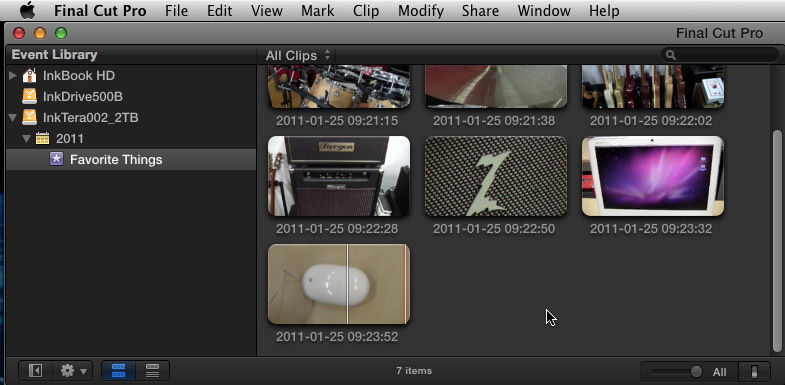Select the white mouse clip thumbnail
This screenshot has width=785, height=385.
pos(339,284)
